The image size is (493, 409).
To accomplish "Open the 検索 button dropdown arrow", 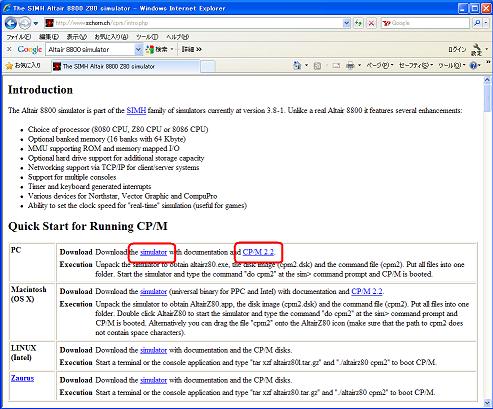I will pyautogui.click(x=172, y=49).
